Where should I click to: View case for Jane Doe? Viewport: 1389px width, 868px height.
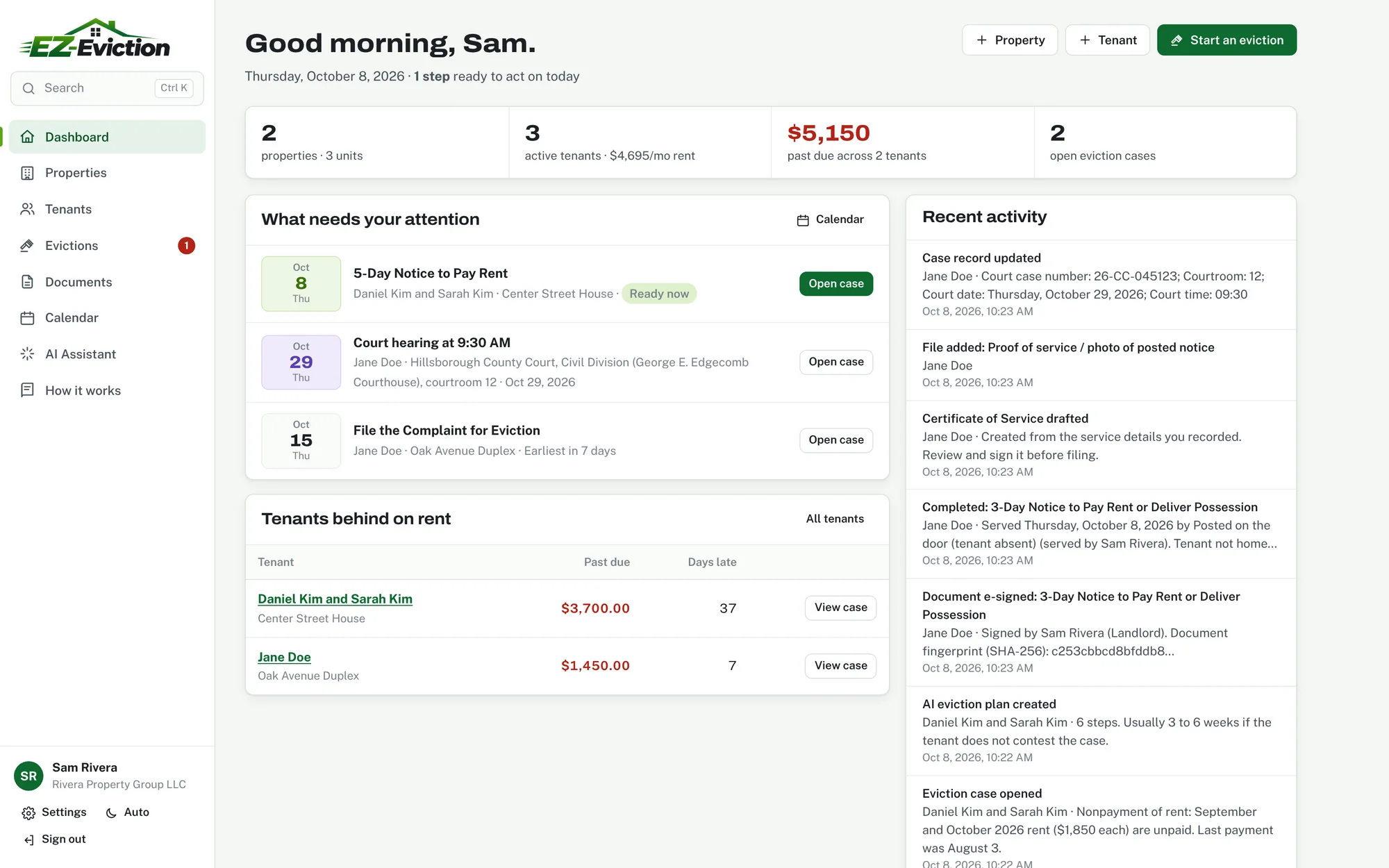(x=841, y=666)
